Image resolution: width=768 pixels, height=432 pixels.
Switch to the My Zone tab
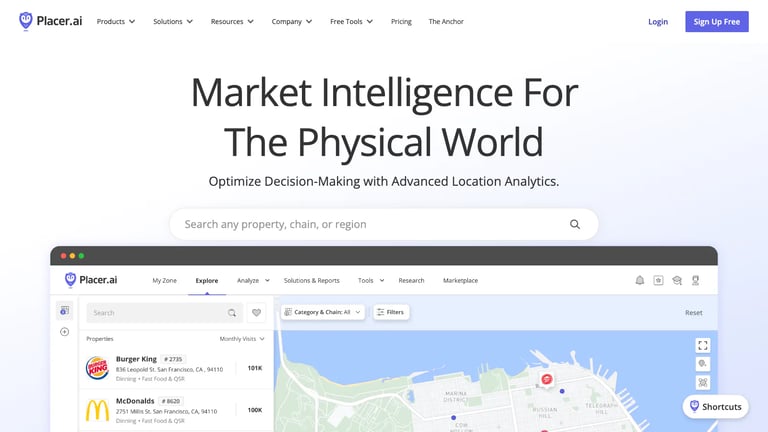point(165,281)
